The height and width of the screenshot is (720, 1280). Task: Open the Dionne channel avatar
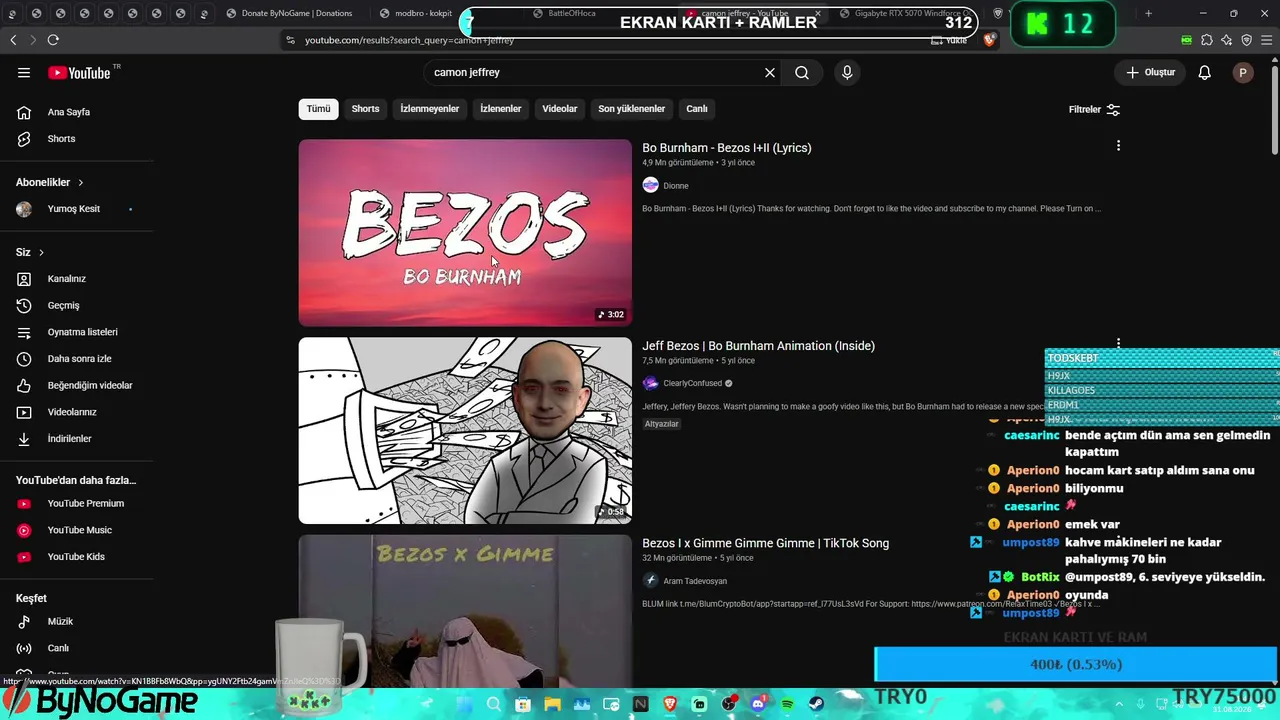[650, 185]
